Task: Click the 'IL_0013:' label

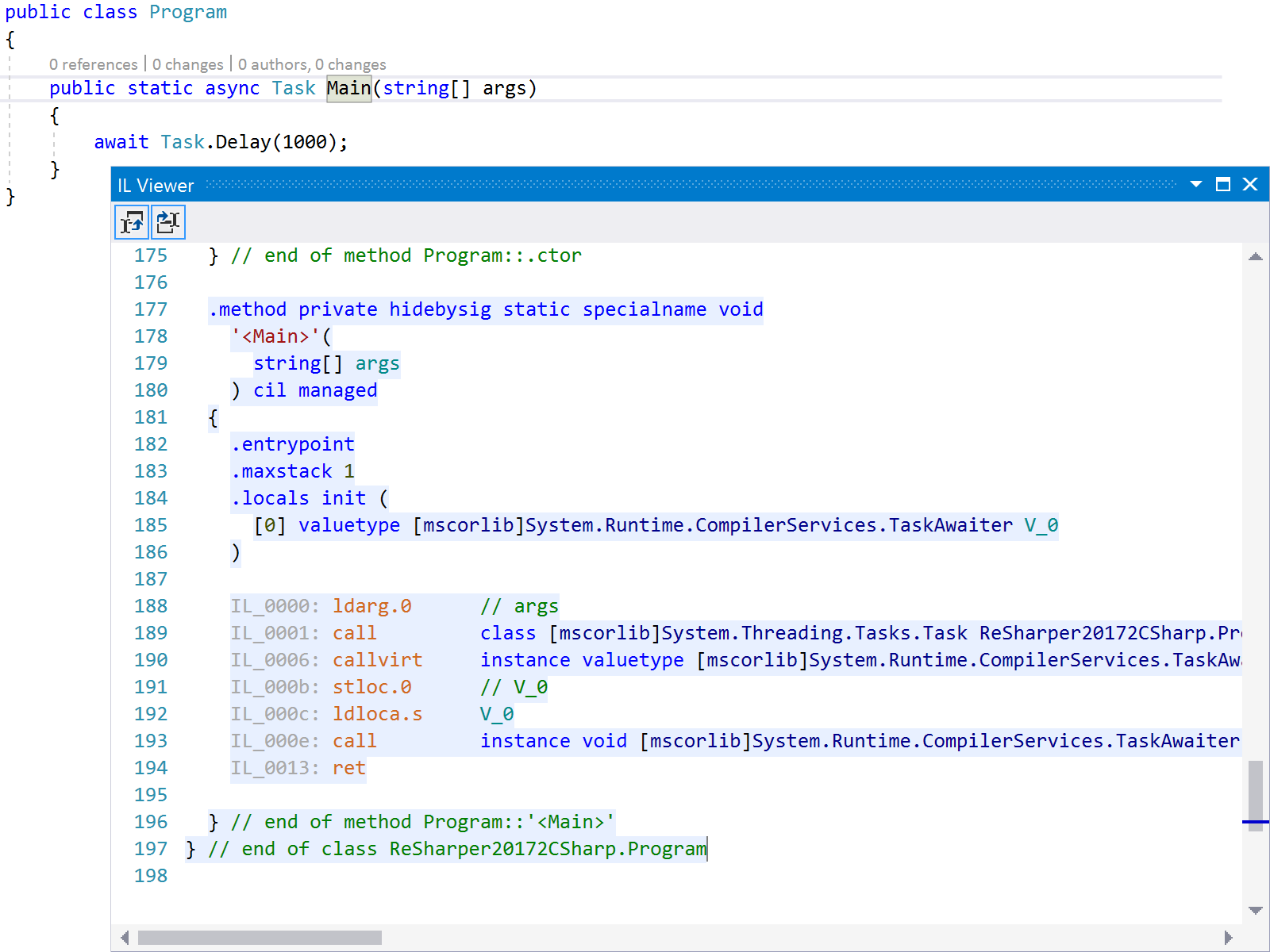Action: coord(275,768)
